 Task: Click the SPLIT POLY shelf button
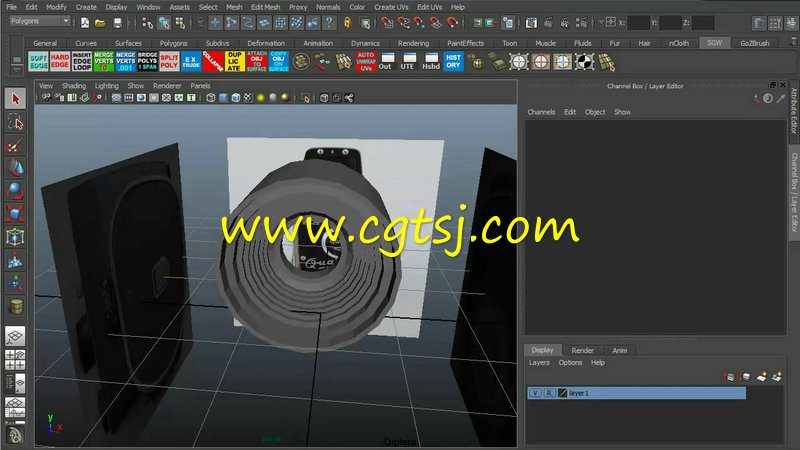(169, 61)
